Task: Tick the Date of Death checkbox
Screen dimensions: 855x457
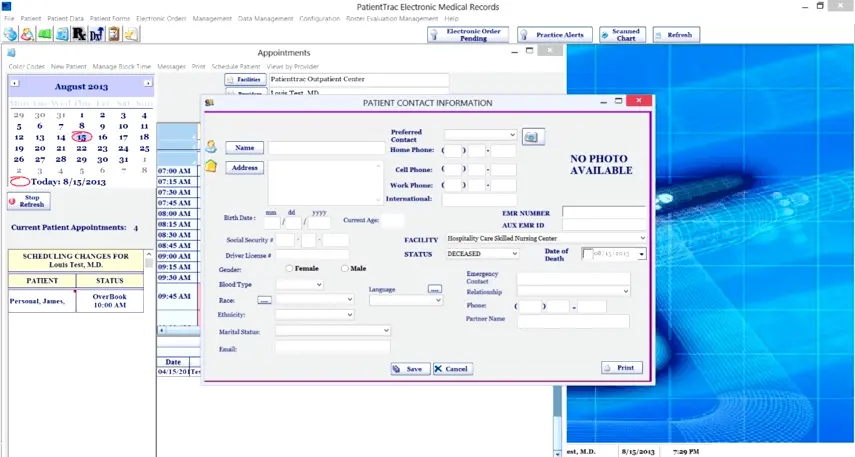Action: (587, 254)
